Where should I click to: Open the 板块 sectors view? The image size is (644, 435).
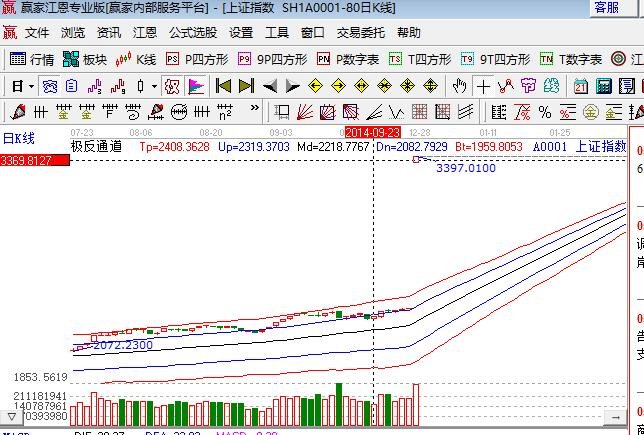coord(85,60)
